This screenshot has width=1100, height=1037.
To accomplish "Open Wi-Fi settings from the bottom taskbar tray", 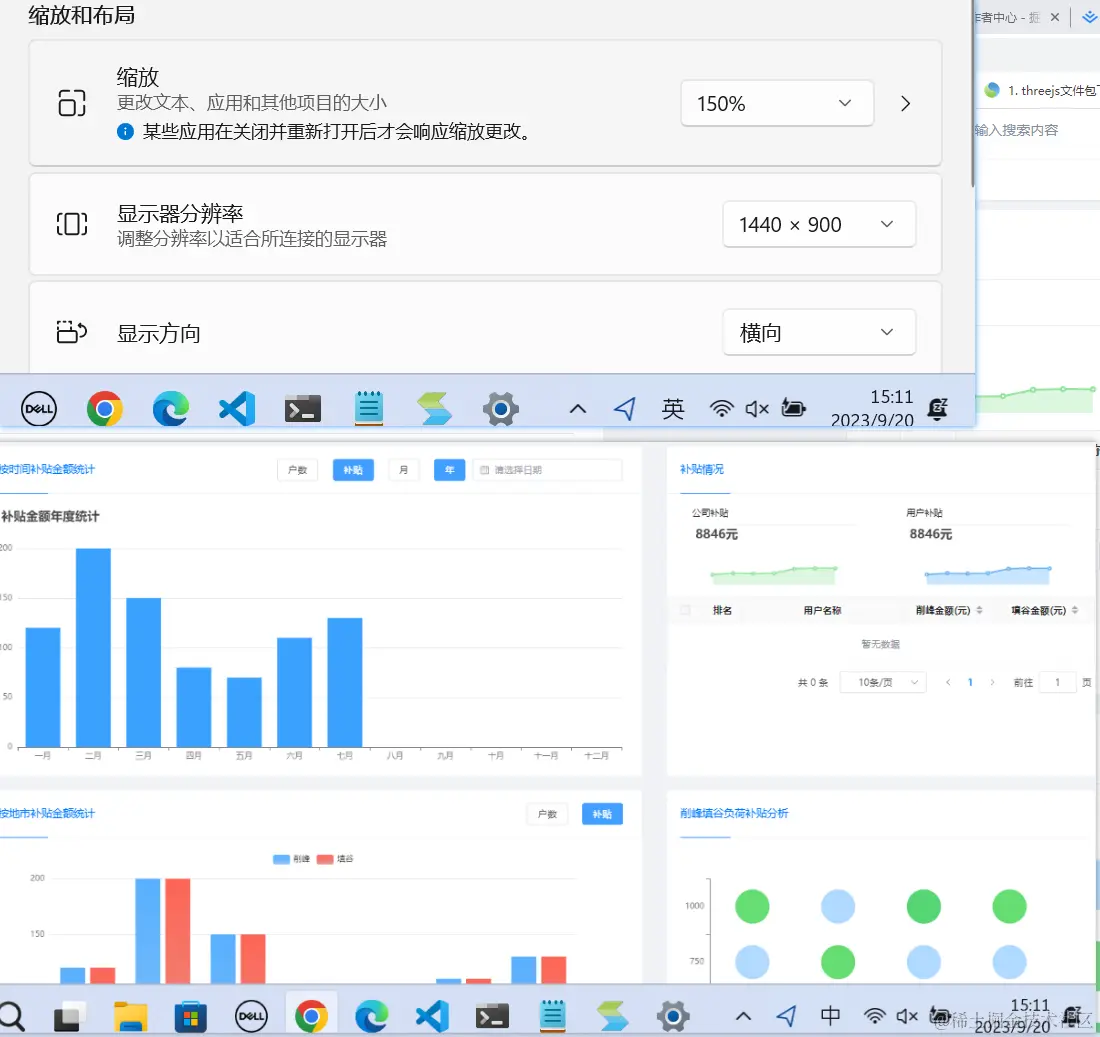I will pos(874,1015).
